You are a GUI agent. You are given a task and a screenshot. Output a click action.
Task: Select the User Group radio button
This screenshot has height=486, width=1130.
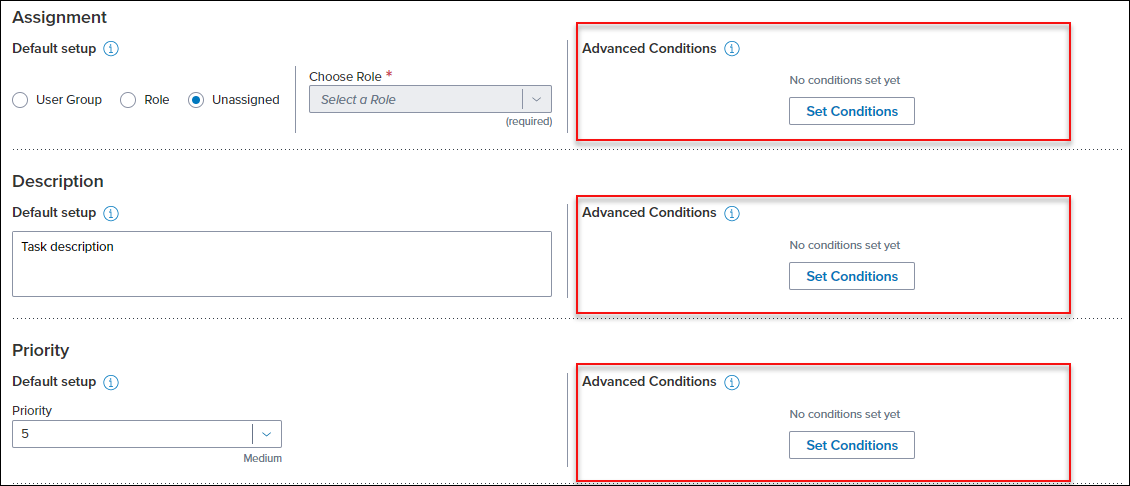pyautogui.click(x=20, y=100)
